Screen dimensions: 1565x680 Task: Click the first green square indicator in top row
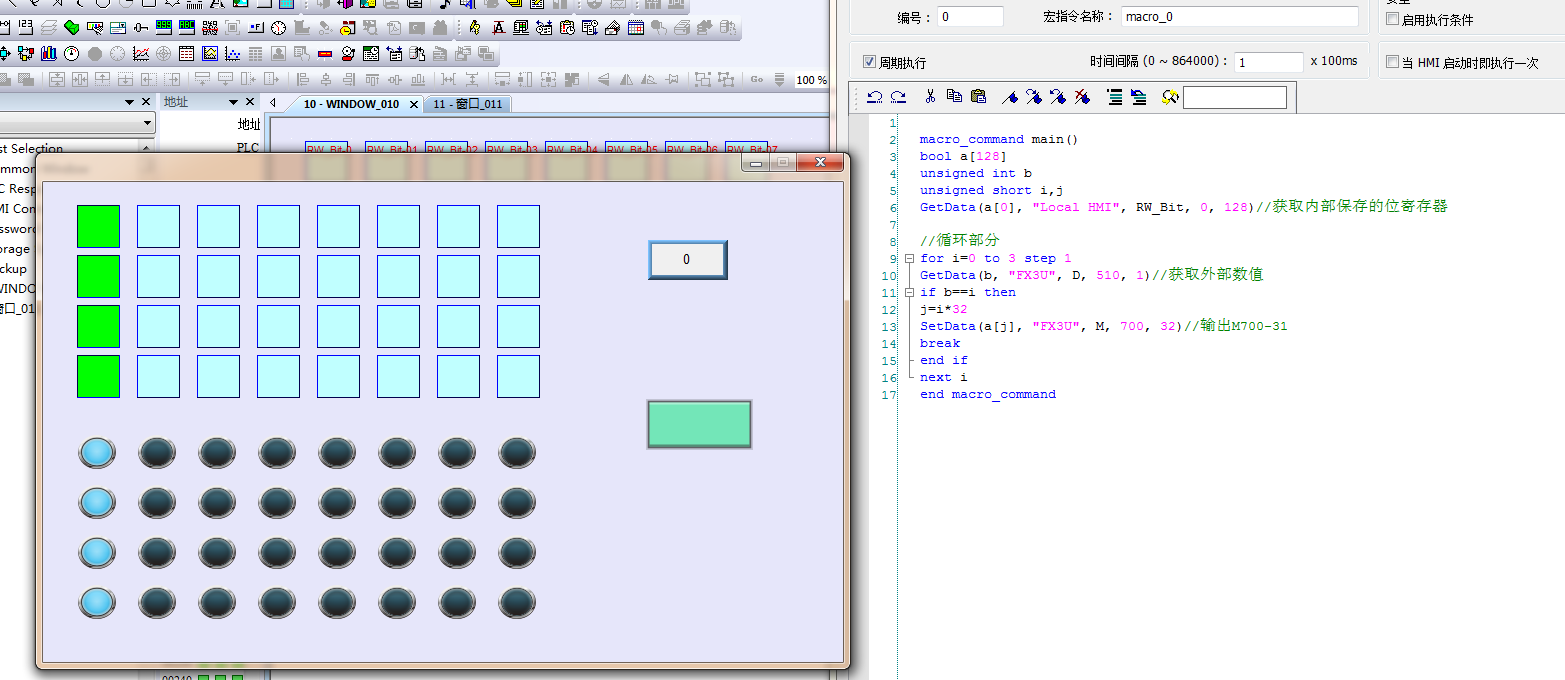click(x=98, y=226)
